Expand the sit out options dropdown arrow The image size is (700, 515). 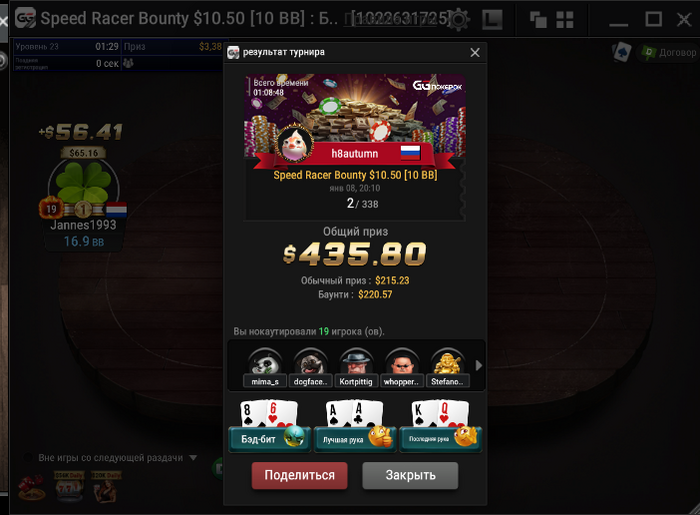(x=193, y=457)
